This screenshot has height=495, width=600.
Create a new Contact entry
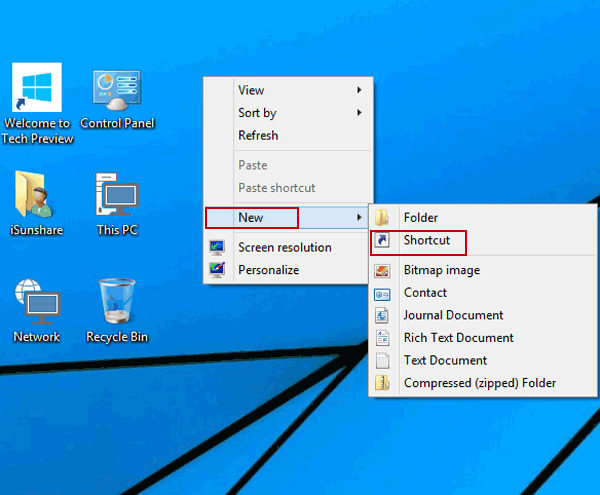[x=425, y=293]
